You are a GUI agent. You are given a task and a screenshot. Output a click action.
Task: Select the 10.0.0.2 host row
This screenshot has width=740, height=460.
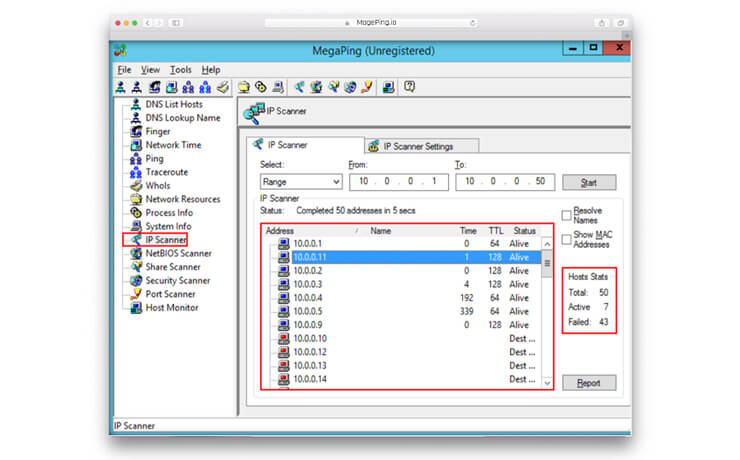point(407,271)
